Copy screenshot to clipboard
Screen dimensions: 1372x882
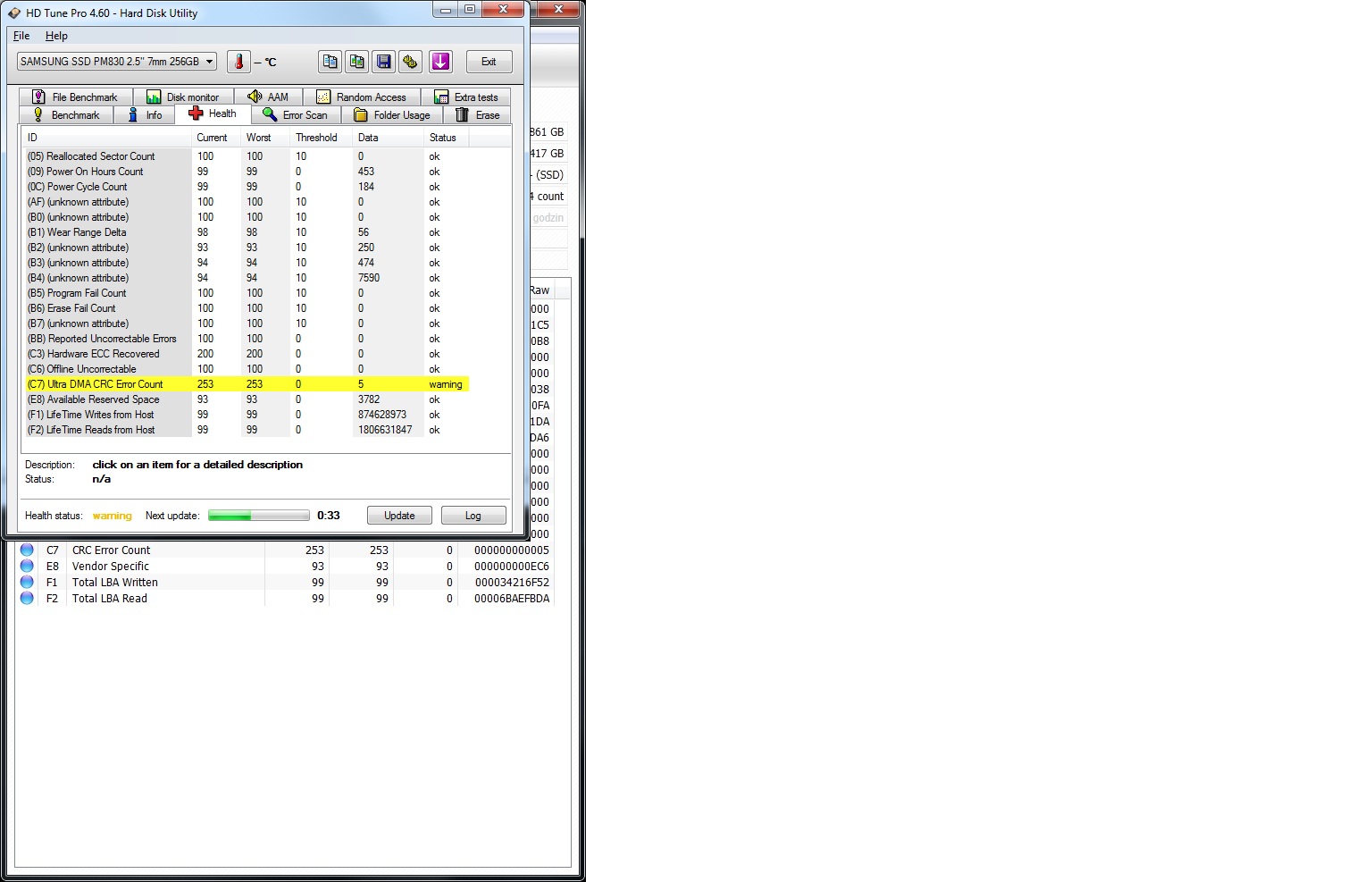pos(356,61)
